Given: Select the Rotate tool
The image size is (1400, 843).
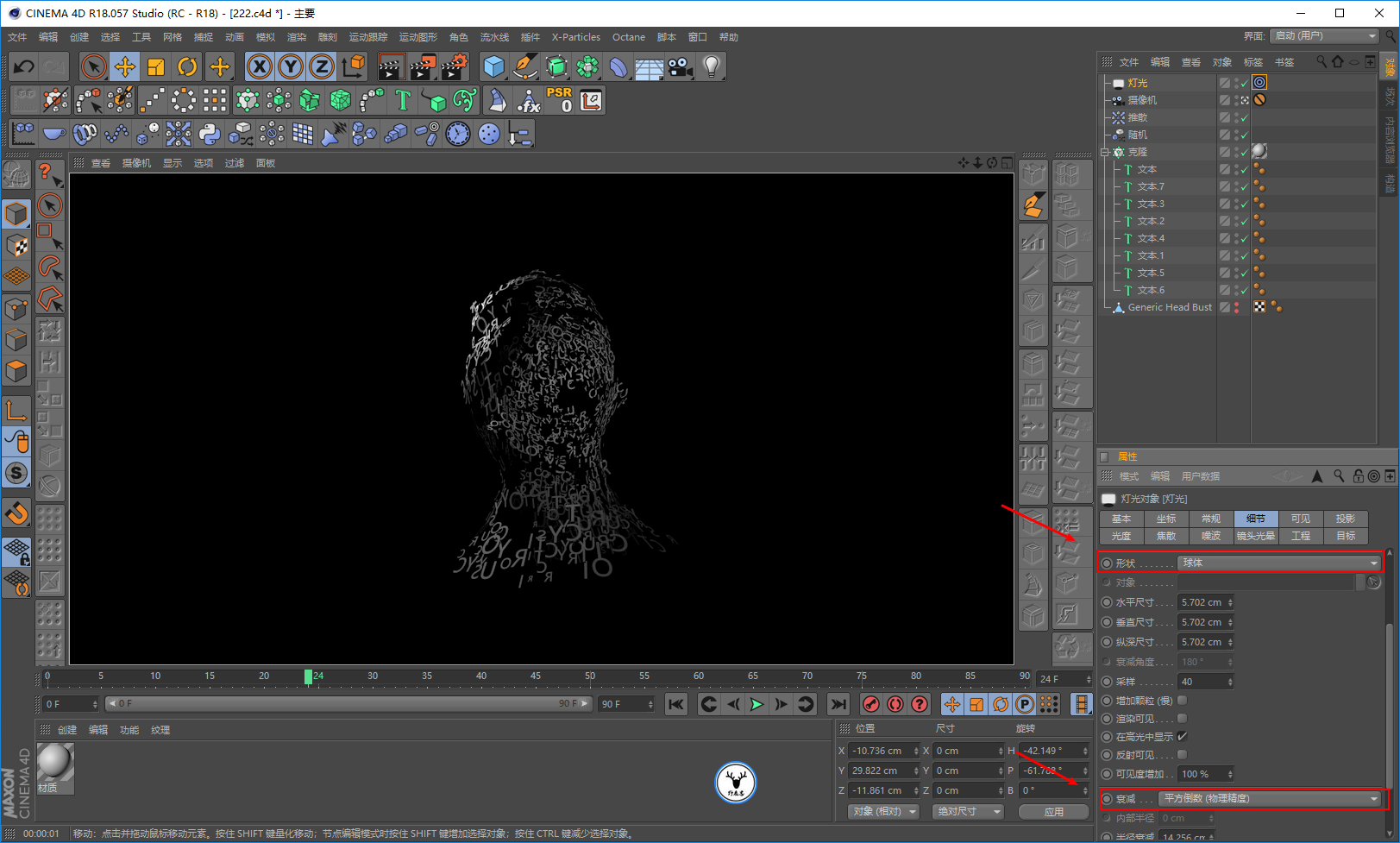Looking at the screenshot, I should click(187, 66).
